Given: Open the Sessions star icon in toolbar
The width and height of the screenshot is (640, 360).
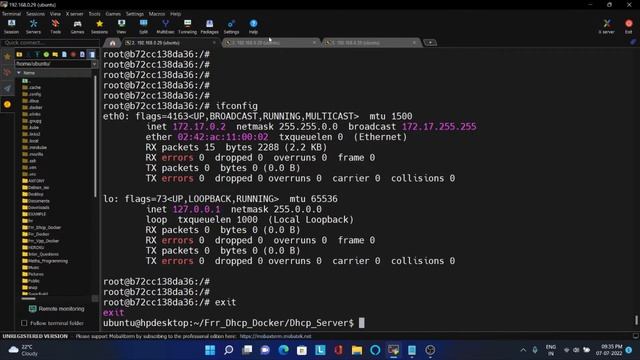Looking at the screenshot, I should [x=99, y=27].
